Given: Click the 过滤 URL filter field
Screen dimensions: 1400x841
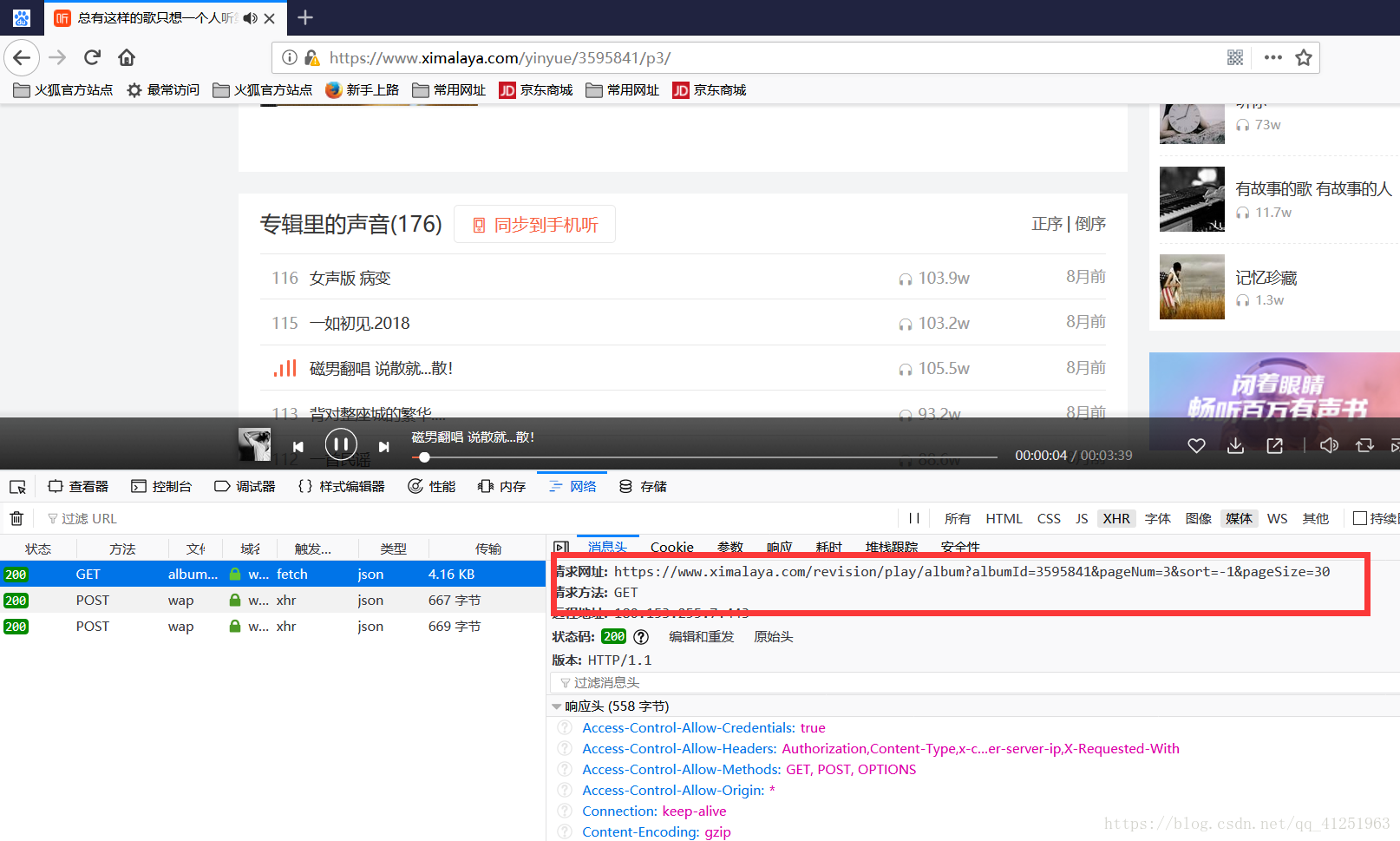Looking at the screenshot, I should 88,518.
